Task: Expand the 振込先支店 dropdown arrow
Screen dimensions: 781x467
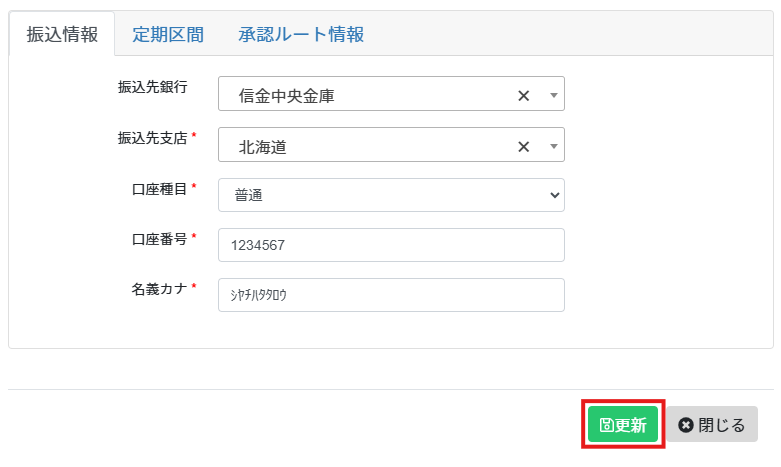Action: 553,146
